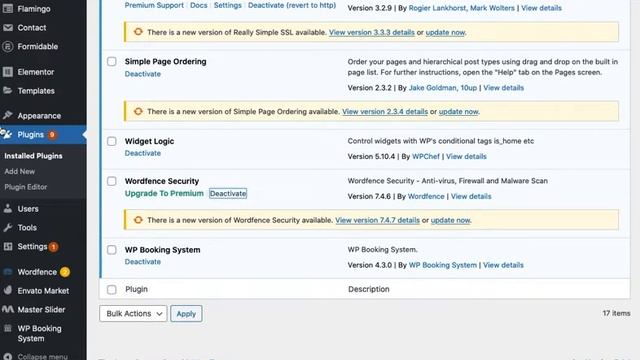
Task: Click the Flamingo sidebar icon
Action: [x=8, y=8]
